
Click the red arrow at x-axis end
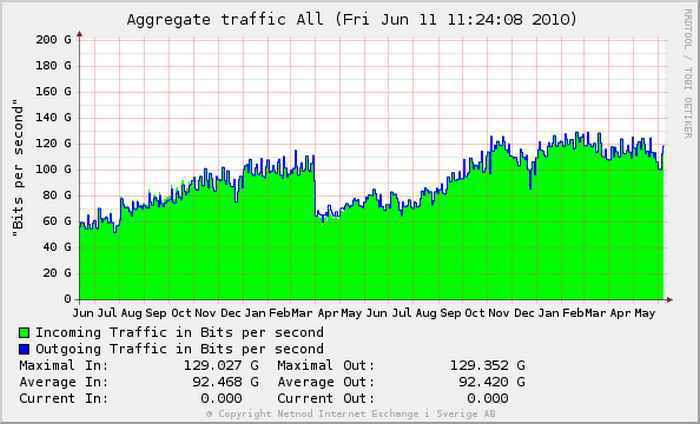pos(669,300)
